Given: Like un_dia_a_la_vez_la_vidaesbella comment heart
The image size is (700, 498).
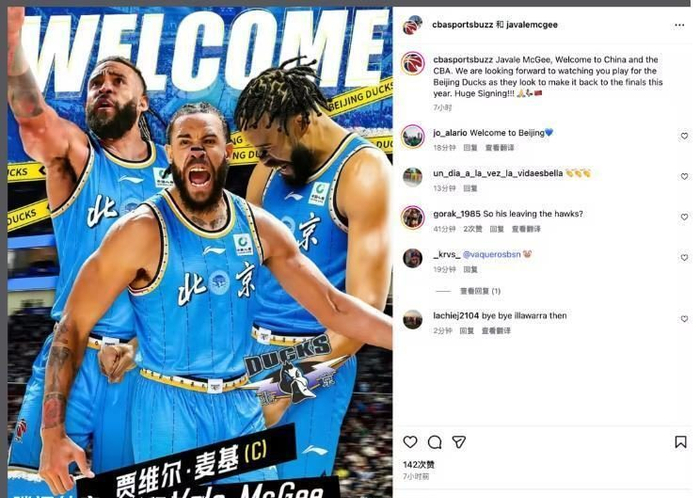Looking at the screenshot, I should click(x=684, y=176).
